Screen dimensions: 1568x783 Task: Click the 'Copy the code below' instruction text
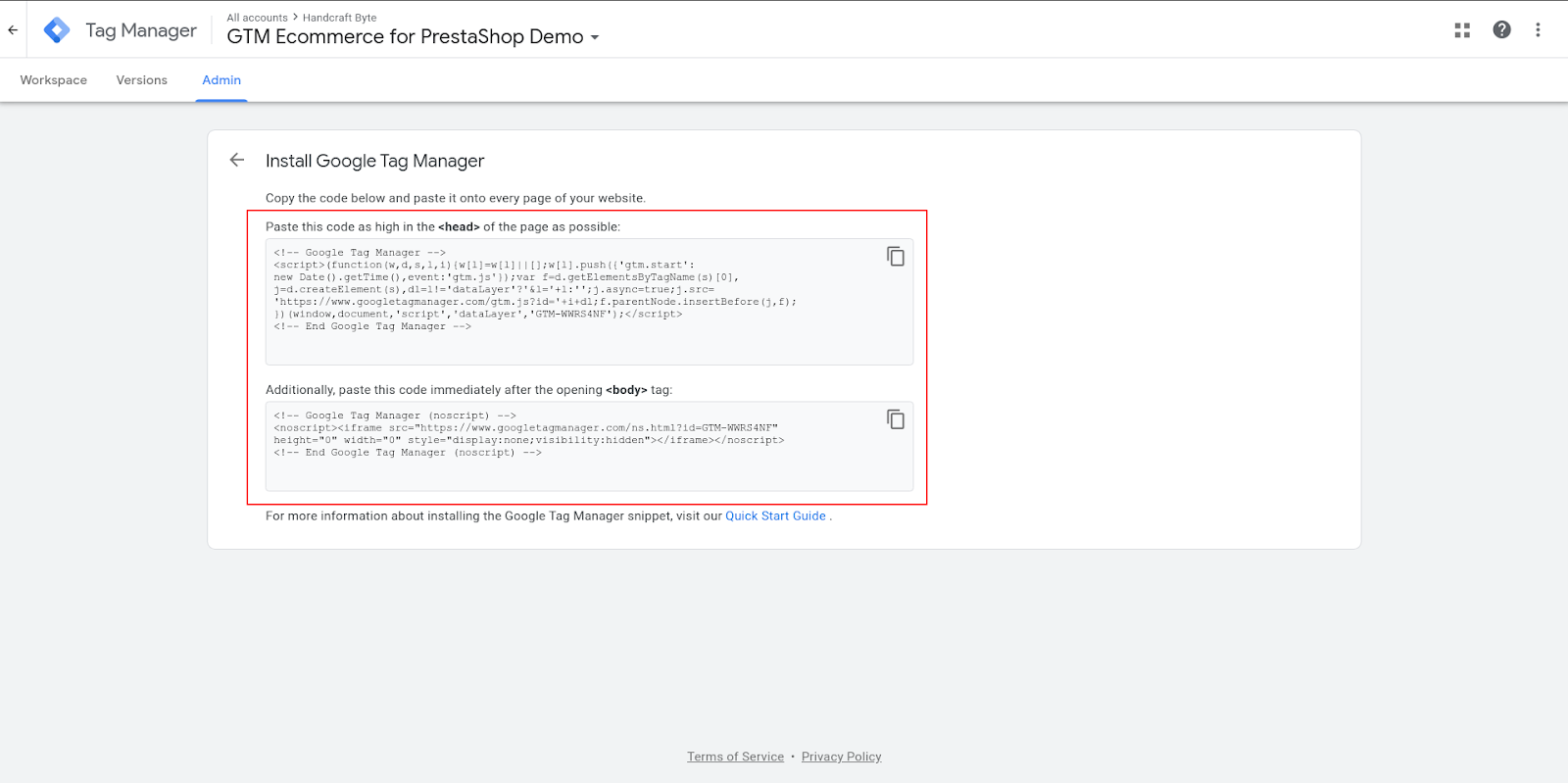coord(456,198)
